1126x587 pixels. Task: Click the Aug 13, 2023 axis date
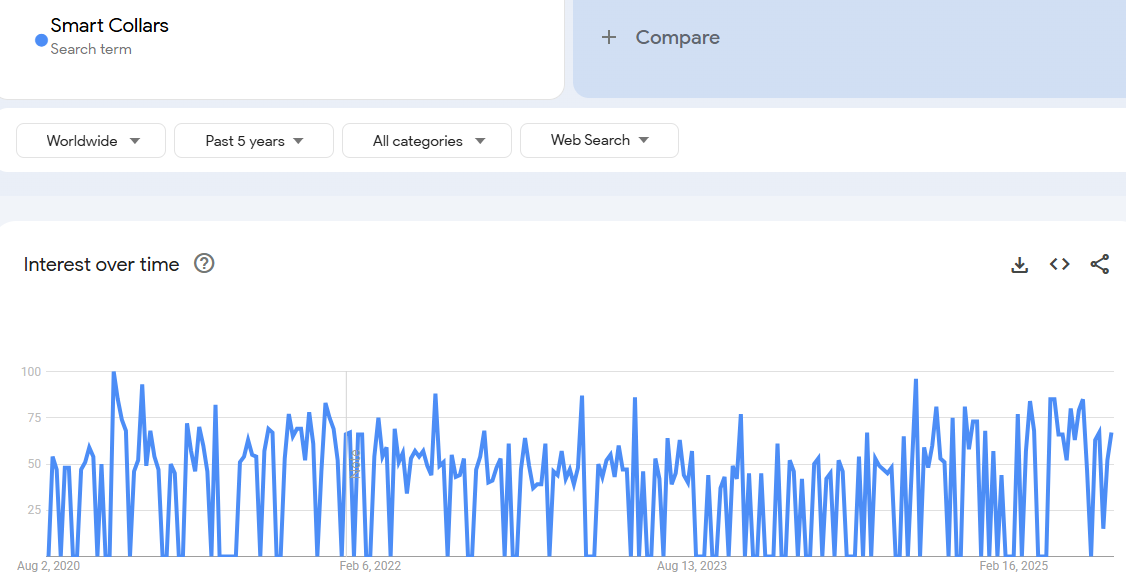[692, 566]
